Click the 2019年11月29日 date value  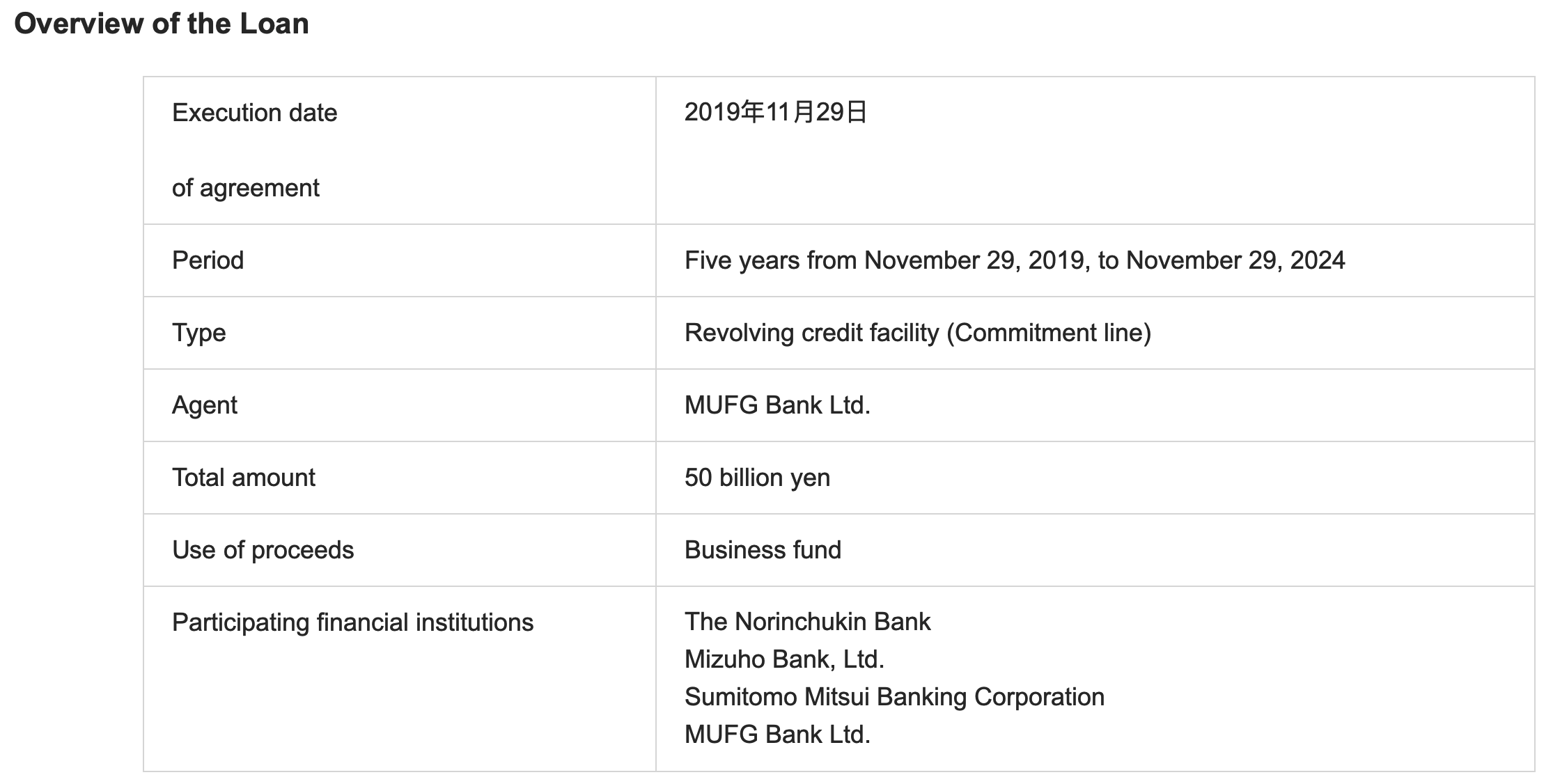tap(776, 112)
